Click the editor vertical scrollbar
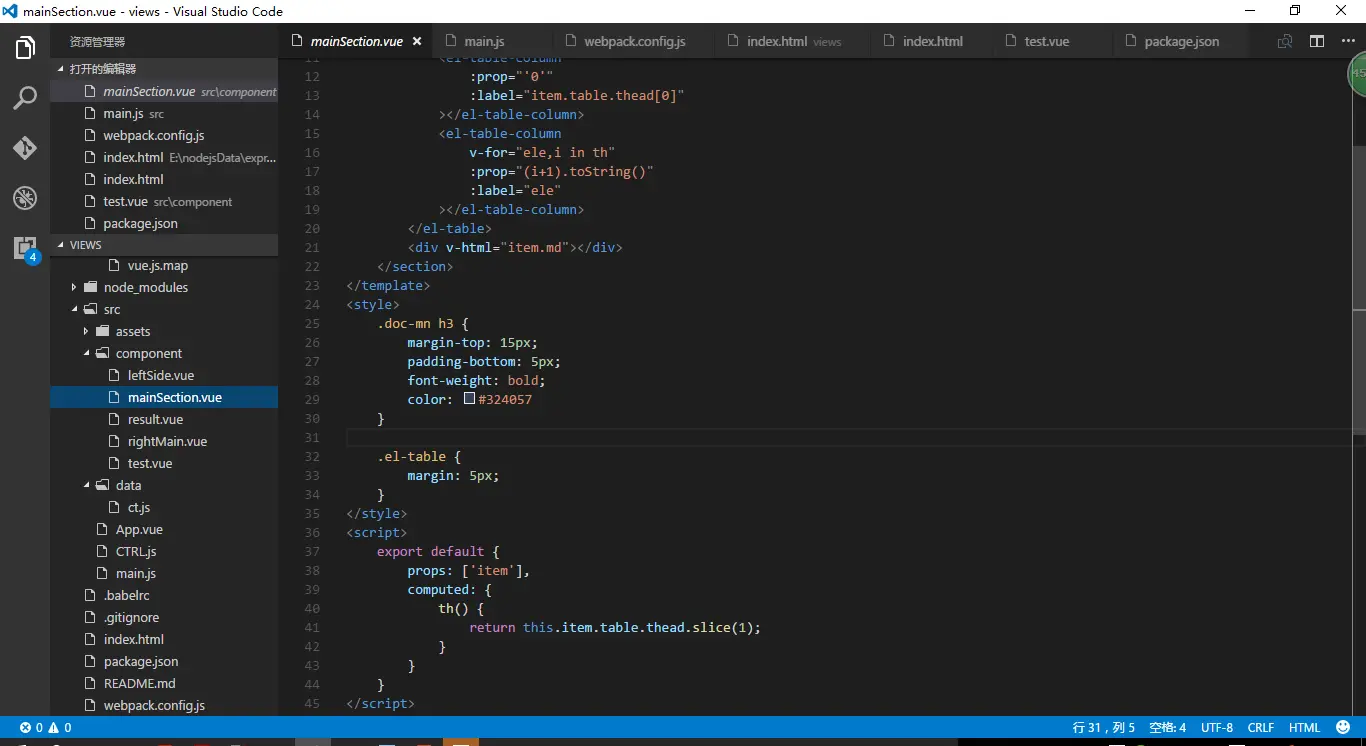Screen dimensions: 1366x746 click(x=1359, y=290)
